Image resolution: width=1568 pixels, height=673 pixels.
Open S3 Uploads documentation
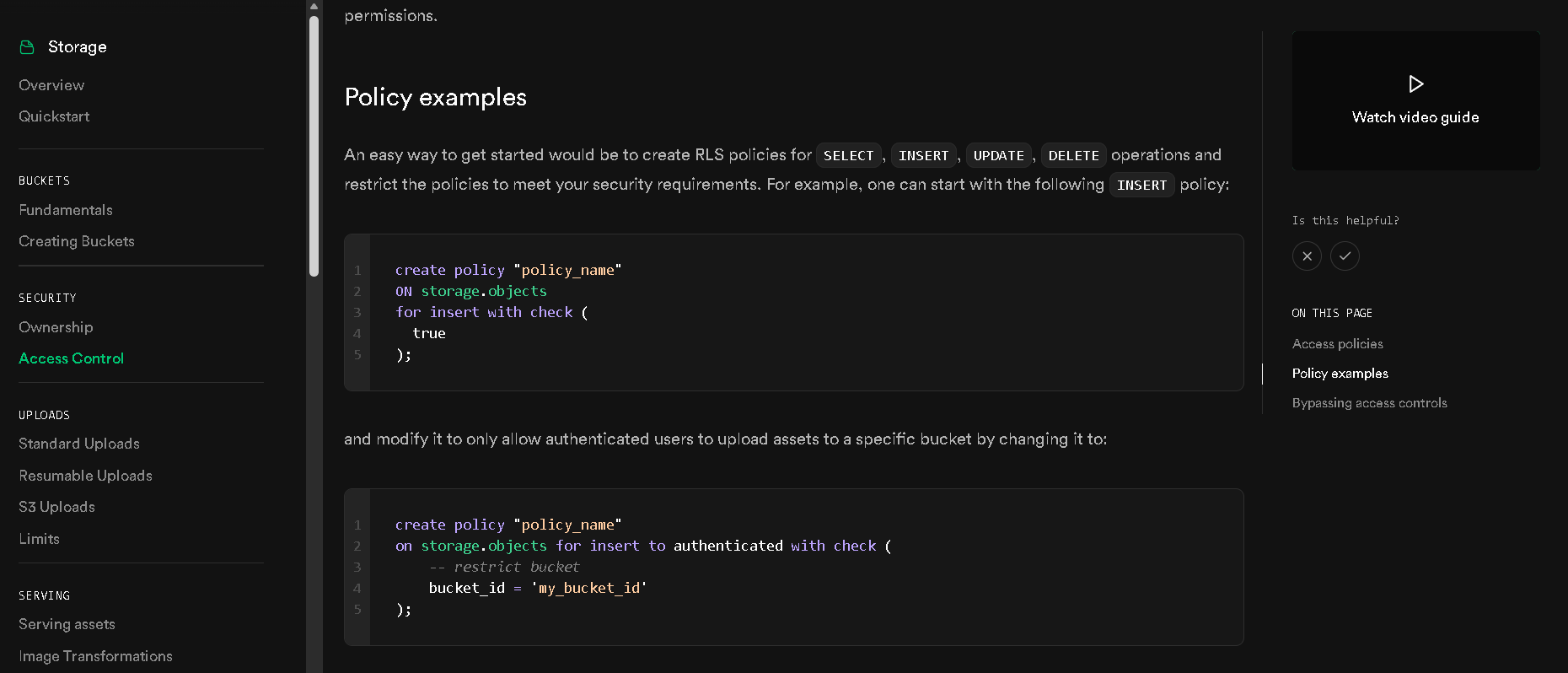pyautogui.click(x=56, y=507)
